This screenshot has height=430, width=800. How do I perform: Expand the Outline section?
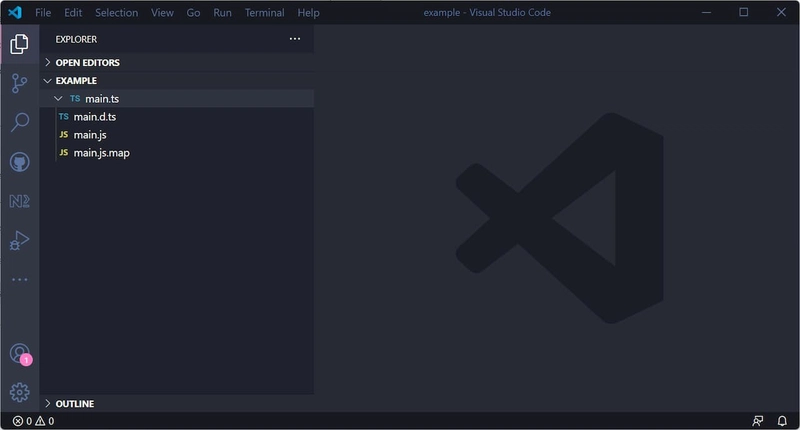click(177, 403)
